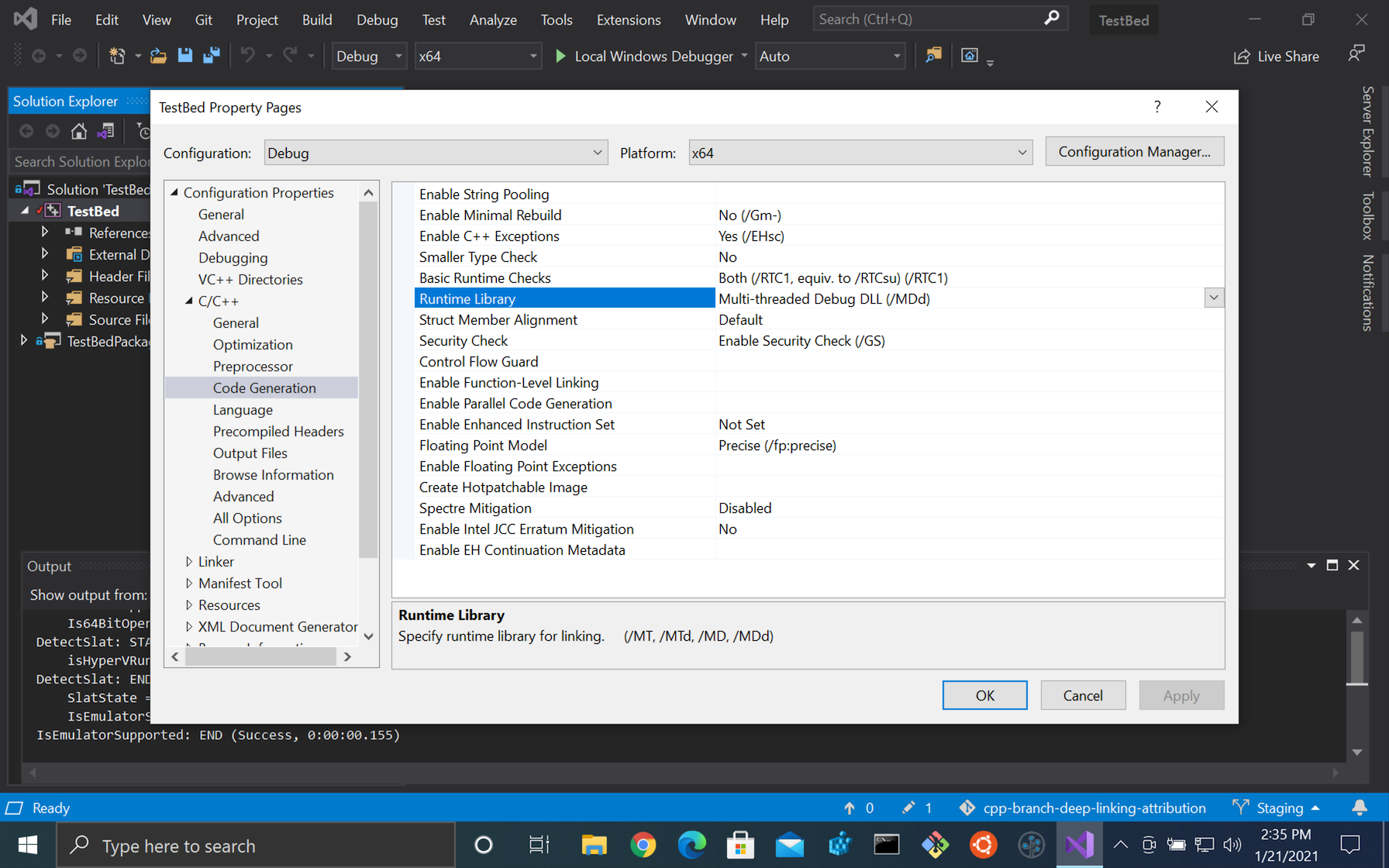
Task: Click the Save All toolbar icon
Action: (211, 56)
